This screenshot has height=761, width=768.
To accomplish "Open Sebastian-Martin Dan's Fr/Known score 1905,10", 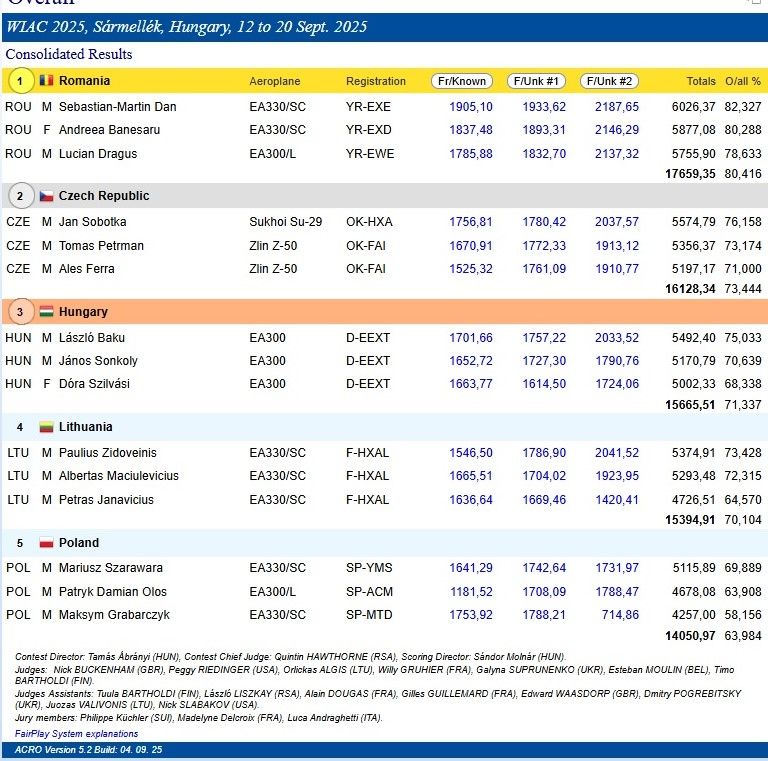I will (471, 107).
